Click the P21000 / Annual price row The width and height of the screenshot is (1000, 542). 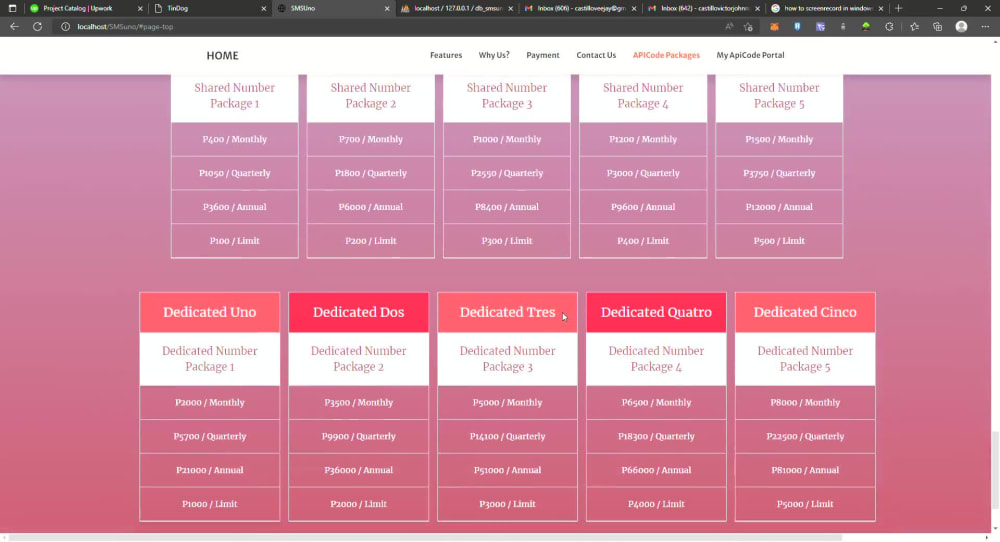pyautogui.click(x=210, y=470)
